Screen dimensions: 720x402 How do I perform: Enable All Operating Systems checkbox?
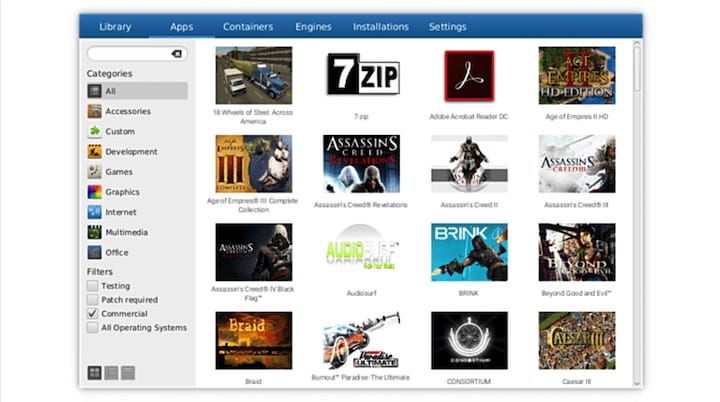(x=92, y=328)
